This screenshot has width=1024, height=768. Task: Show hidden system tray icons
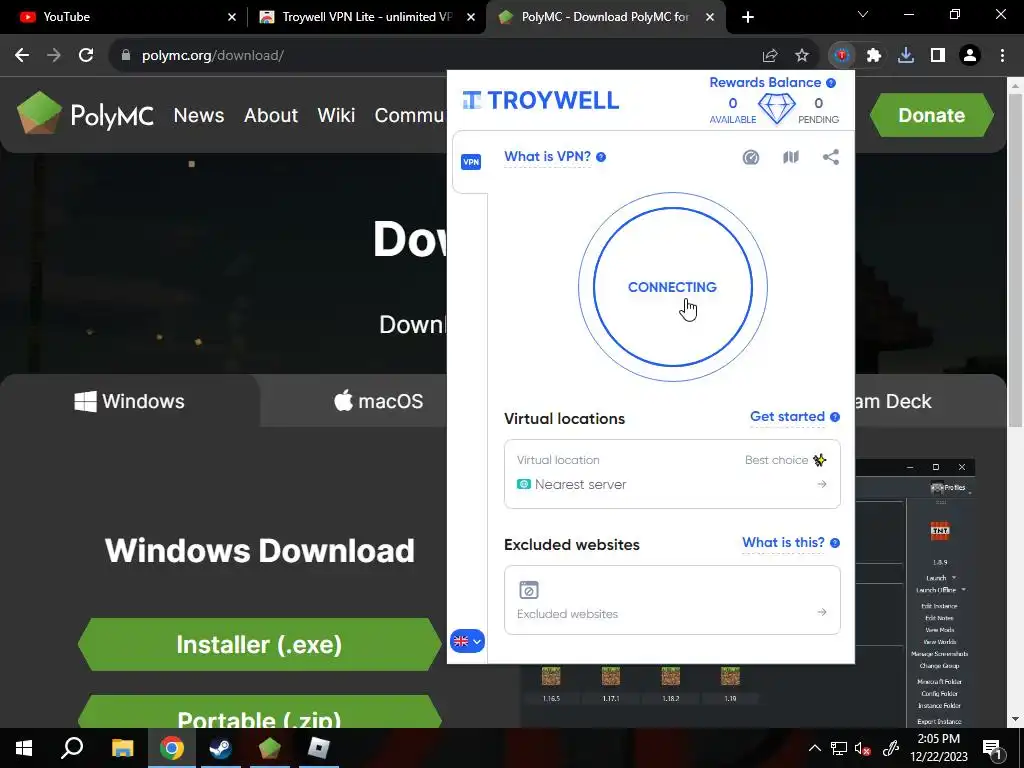tap(814, 748)
